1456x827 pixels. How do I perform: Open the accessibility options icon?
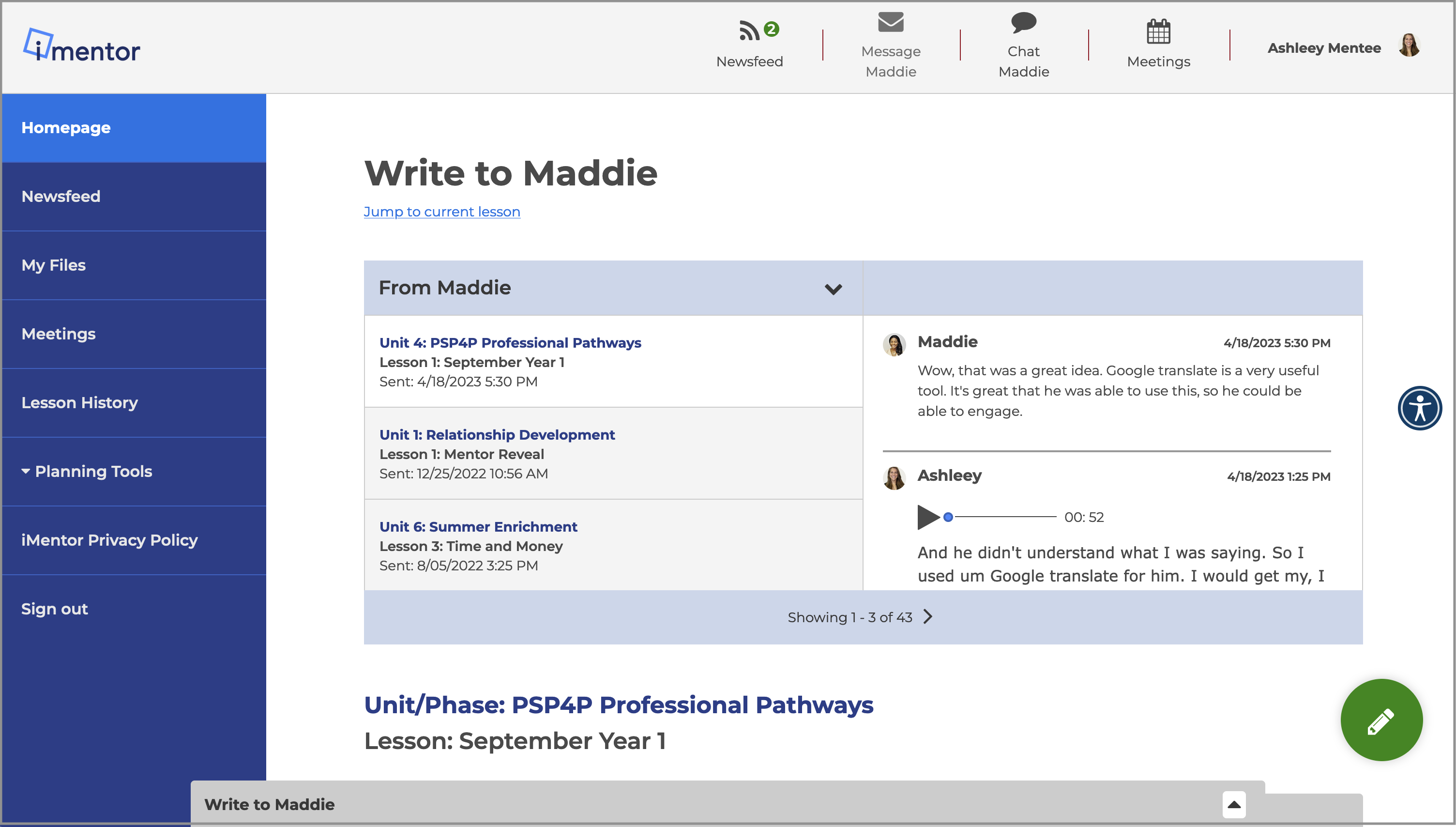coord(1420,408)
